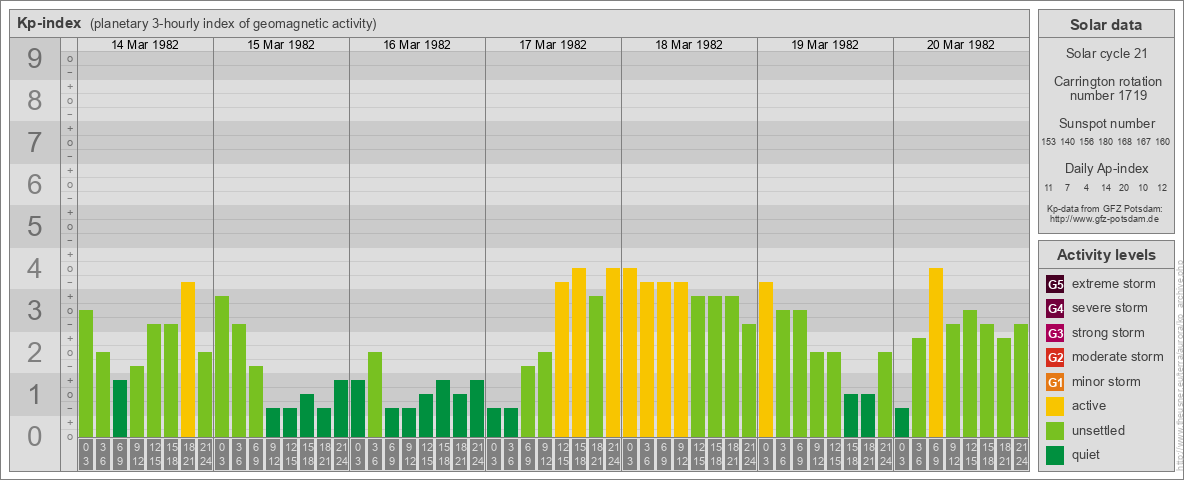Click the 15 Mar 1982 date header
This screenshot has width=1184, height=480.
(281, 45)
